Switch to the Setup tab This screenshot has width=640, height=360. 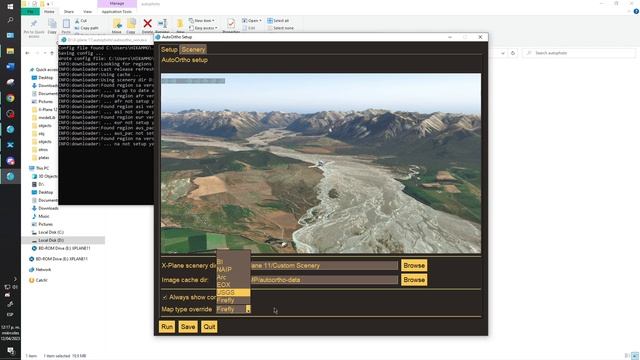point(169,49)
